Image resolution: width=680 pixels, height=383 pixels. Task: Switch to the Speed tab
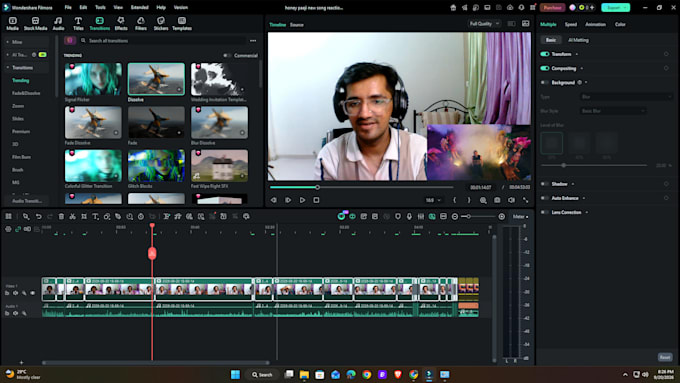point(571,24)
